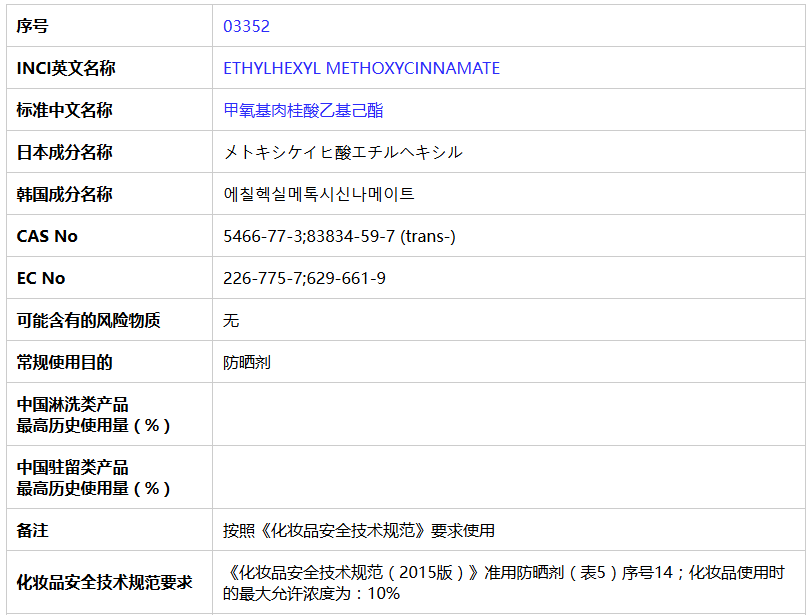Viewport: 811px width, 615px height.
Task: Open the 甲氧基肉桂酸乙基己酯 link
Action: pyautogui.click(x=303, y=110)
